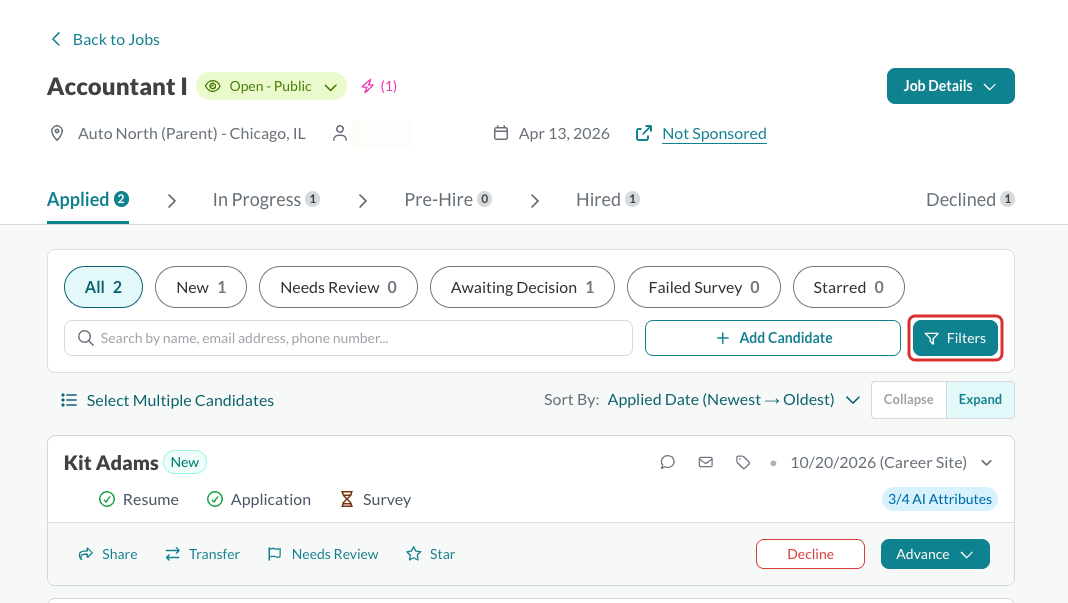Click the external link sponsorship icon
Image resolution: width=1068 pixels, height=603 pixels.
[644, 134]
